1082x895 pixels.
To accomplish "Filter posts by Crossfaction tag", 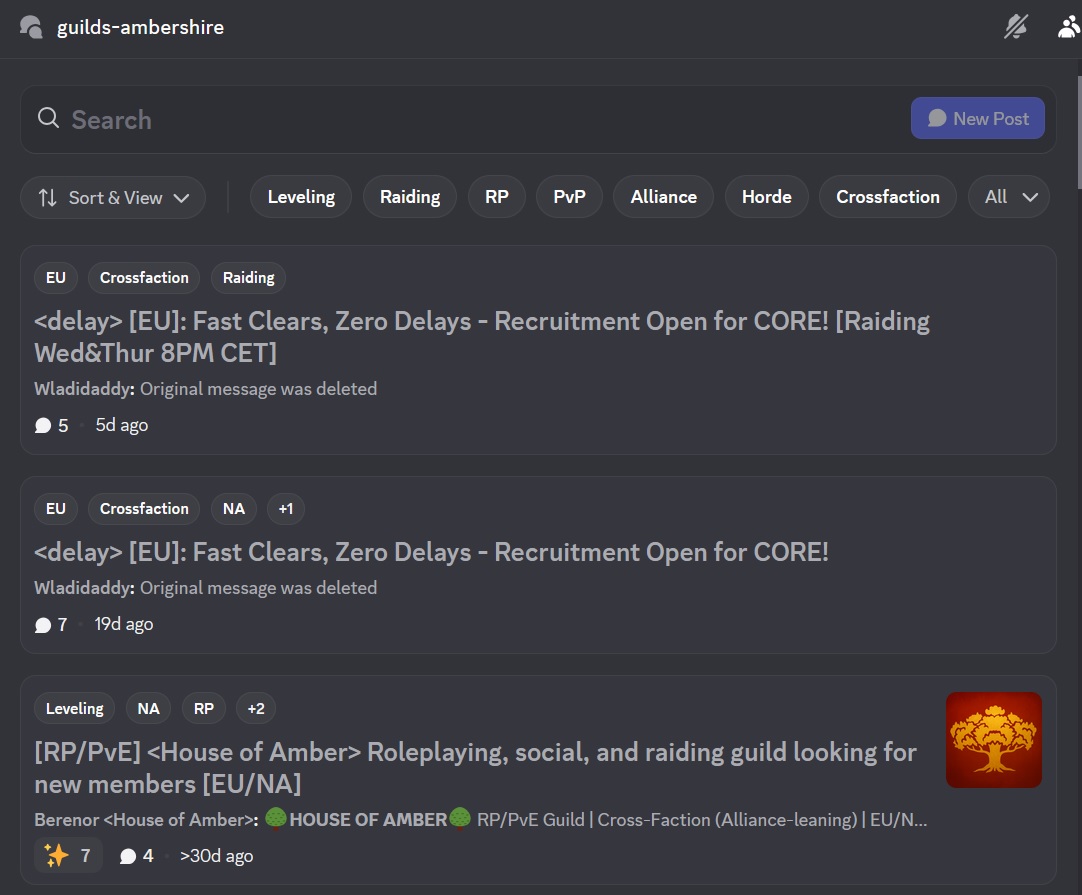I will [887, 197].
